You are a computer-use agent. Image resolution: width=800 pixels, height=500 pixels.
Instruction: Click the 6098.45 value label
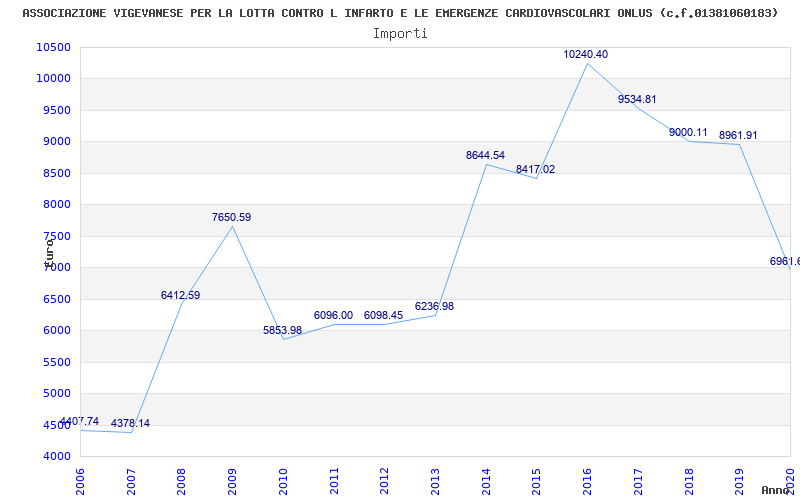383,315
